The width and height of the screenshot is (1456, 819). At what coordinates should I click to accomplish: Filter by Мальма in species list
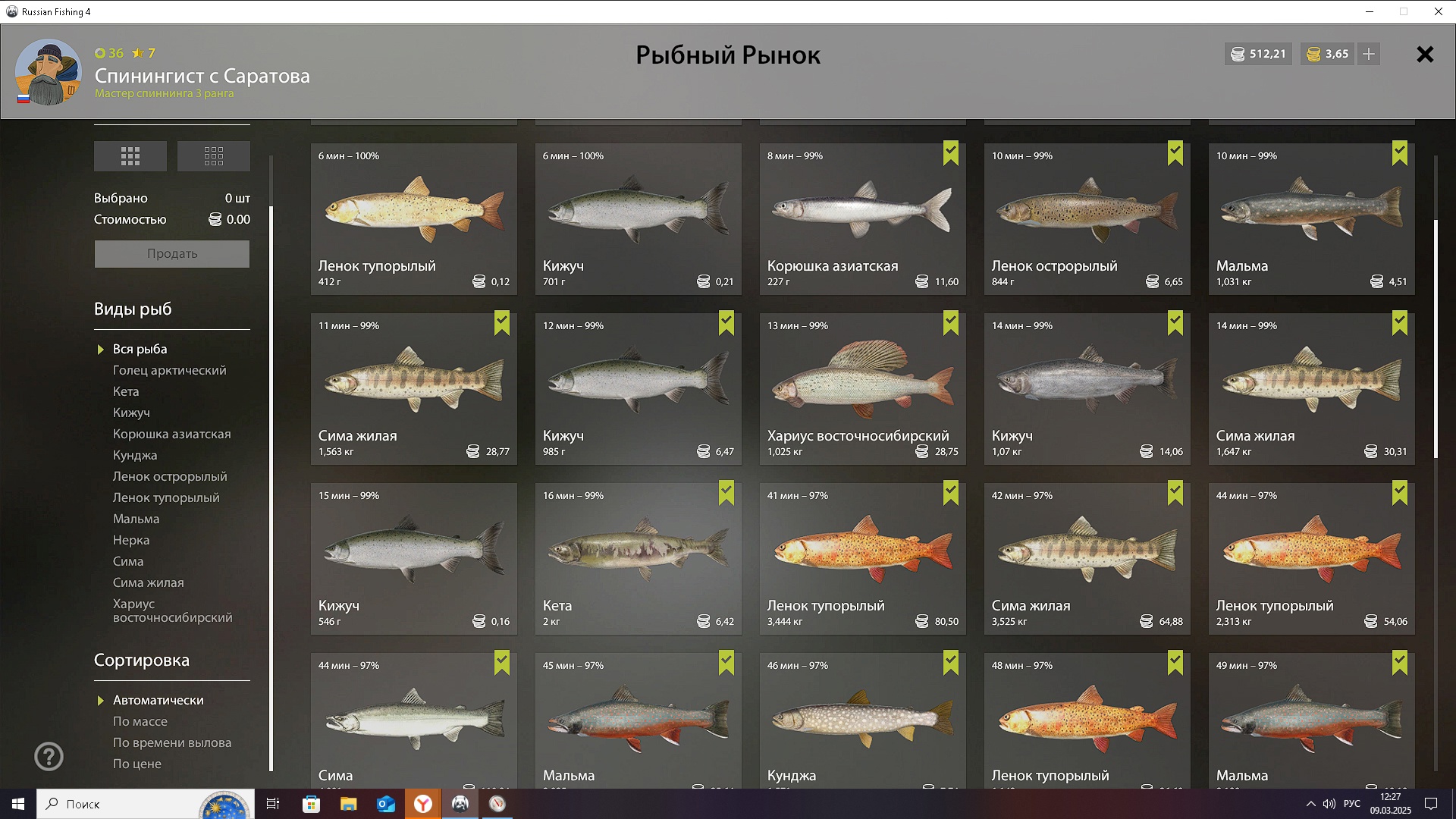[x=136, y=519]
